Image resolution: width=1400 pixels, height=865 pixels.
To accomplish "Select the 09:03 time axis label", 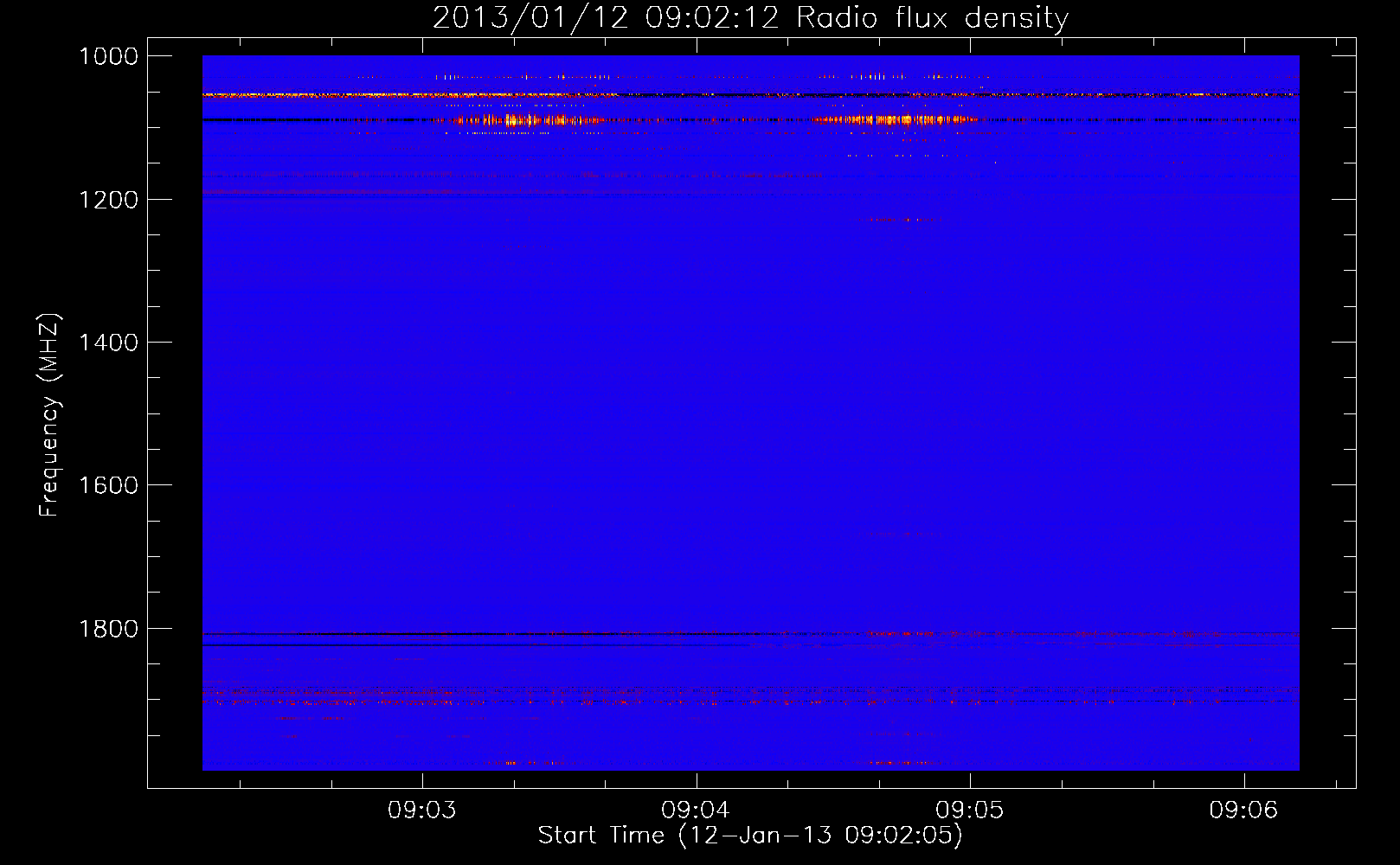I will 422,811.
